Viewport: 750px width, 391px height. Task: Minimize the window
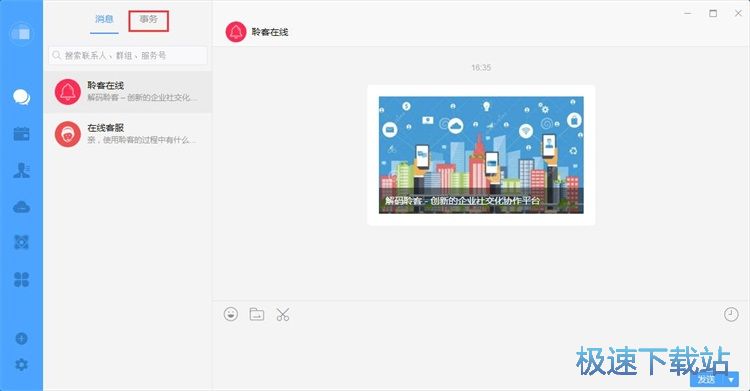pyautogui.click(x=688, y=13)
